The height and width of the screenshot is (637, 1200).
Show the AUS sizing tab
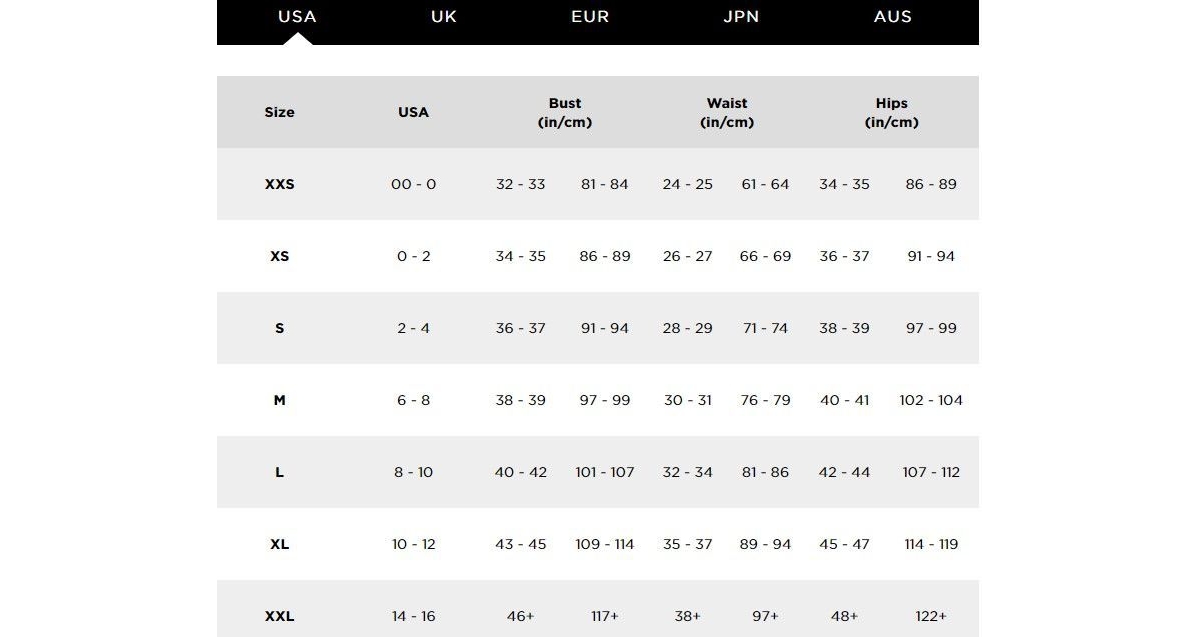click(893, 17)
